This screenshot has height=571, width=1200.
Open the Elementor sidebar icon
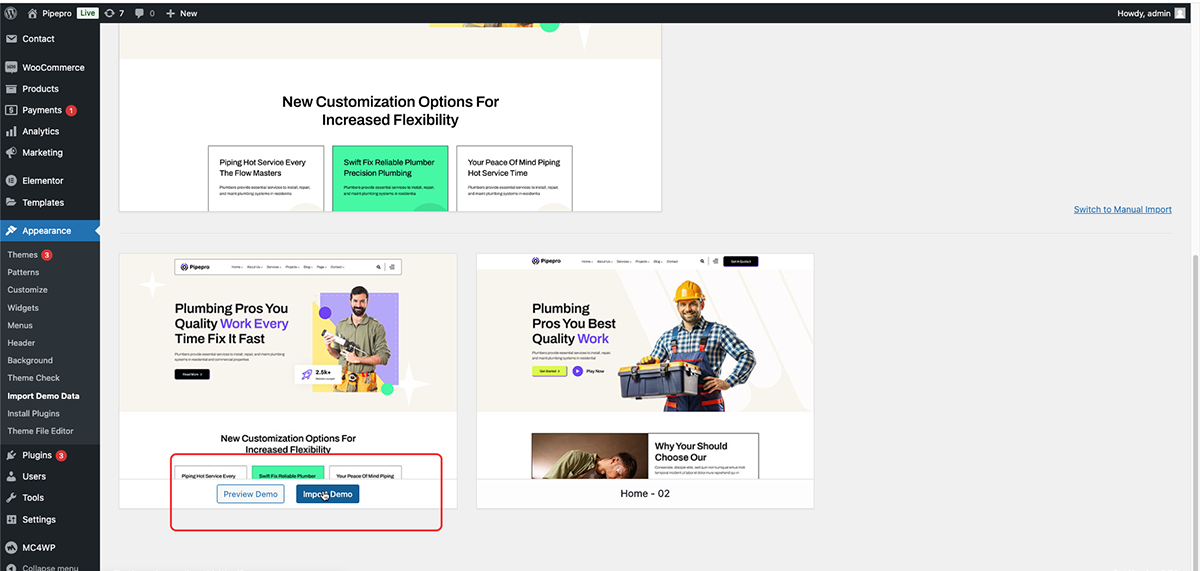(x=11, y=181)
